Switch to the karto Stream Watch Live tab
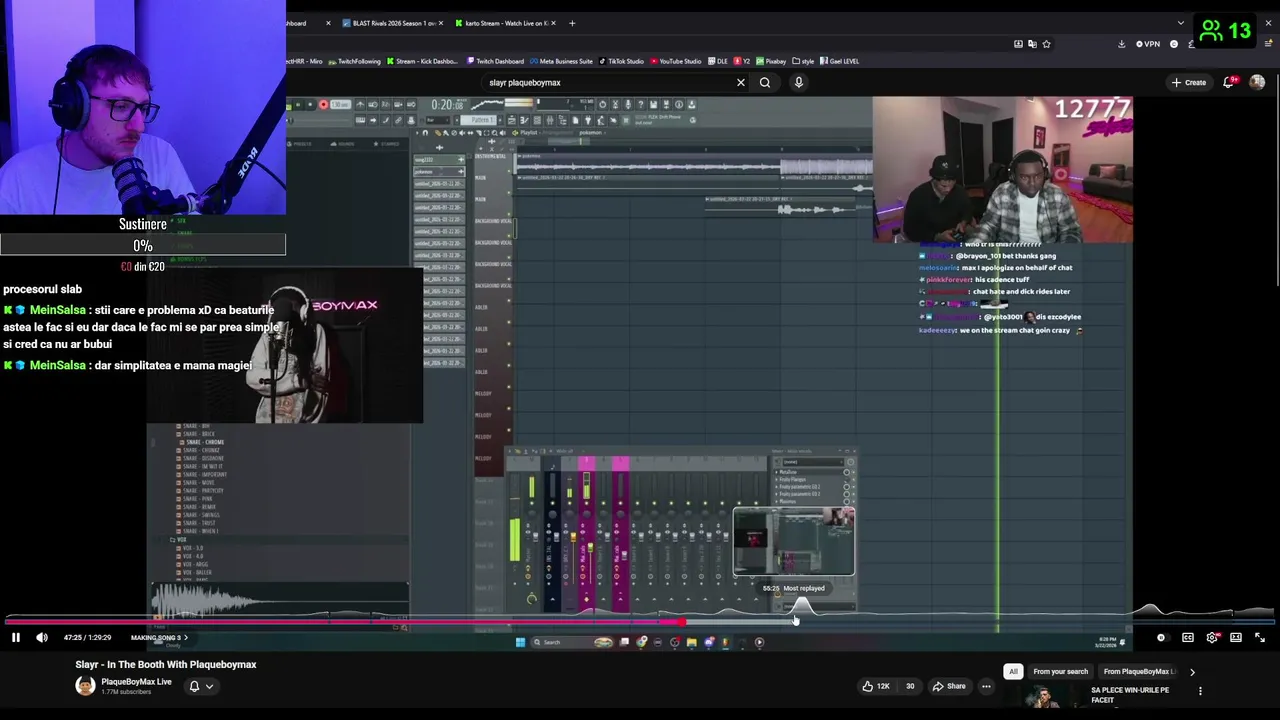The height and width of the screenshot is (720, 1280). [x=506, y=23]
